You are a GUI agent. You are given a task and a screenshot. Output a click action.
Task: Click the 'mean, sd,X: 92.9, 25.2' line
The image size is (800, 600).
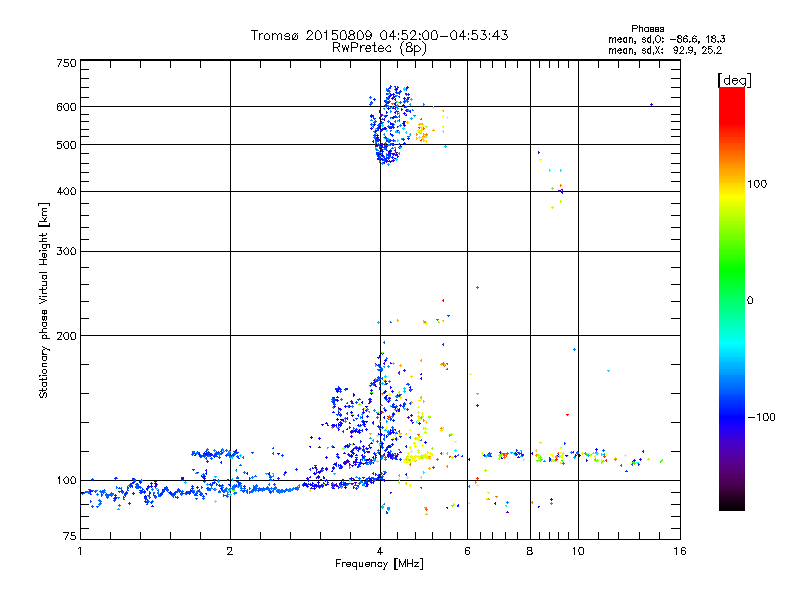665,50
